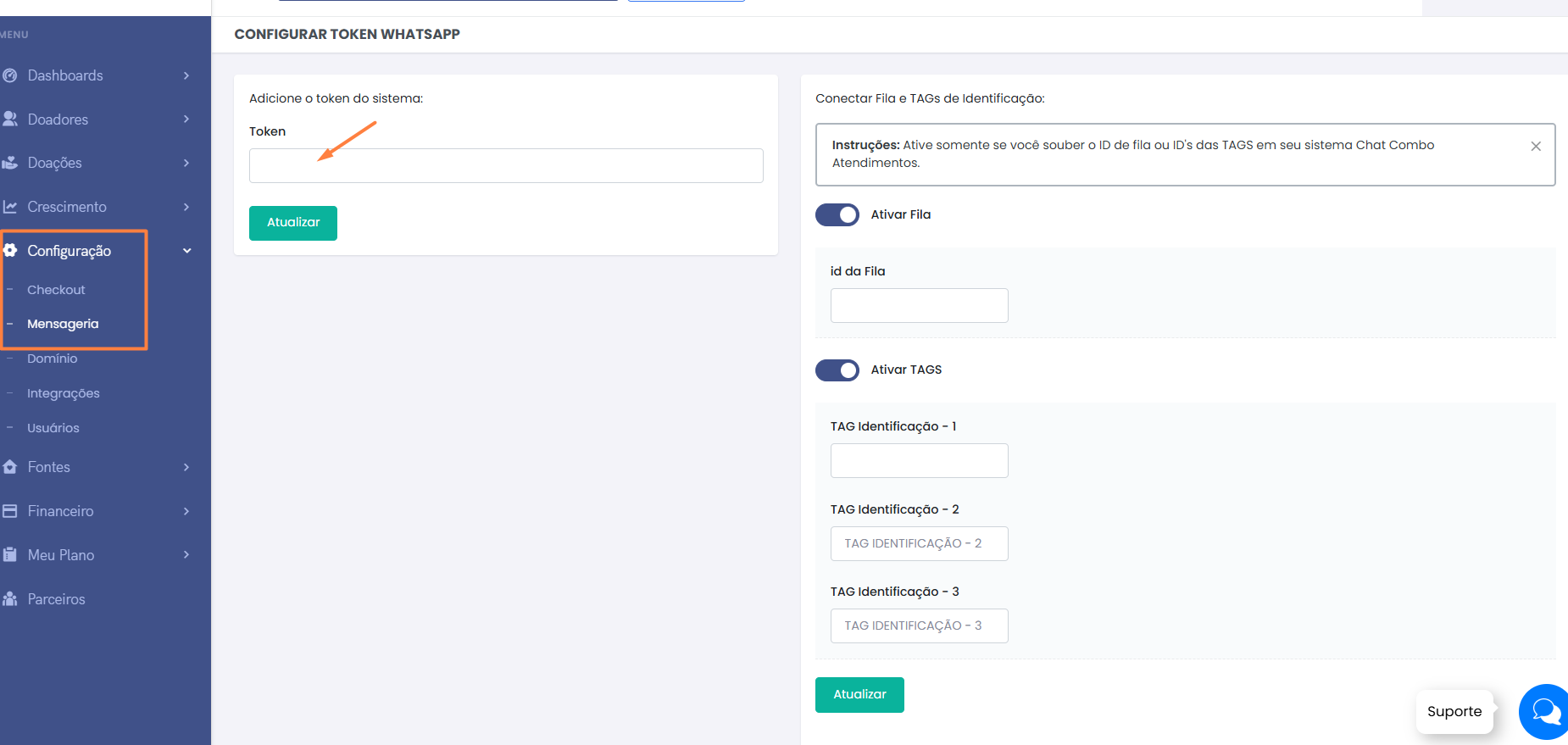Viewport: 1568px width, 745px height.
Task: Click the Crescimento chart icon
Action: [10, 207]
